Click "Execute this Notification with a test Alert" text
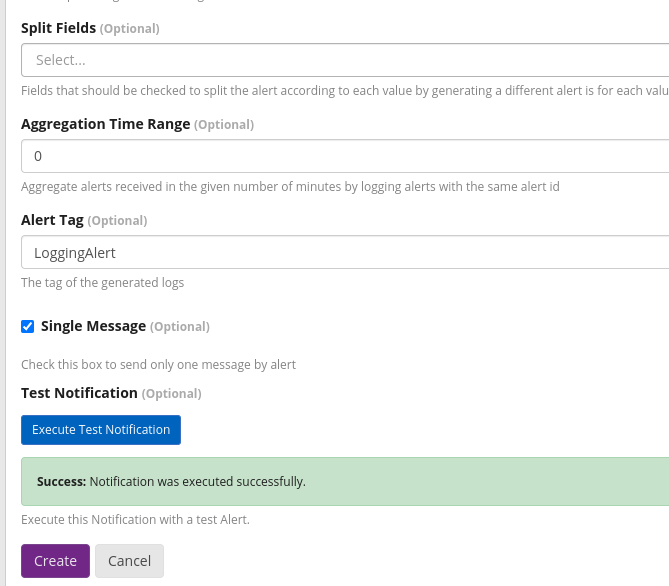 (135, 520)
